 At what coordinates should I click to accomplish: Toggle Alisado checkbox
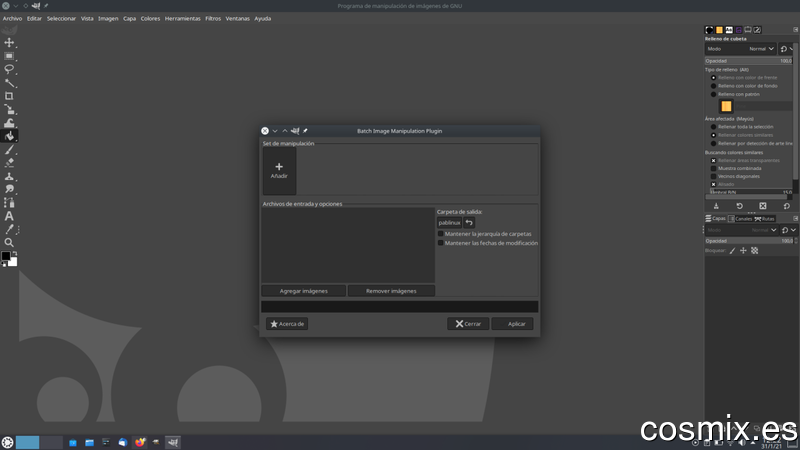click(713, 184)
